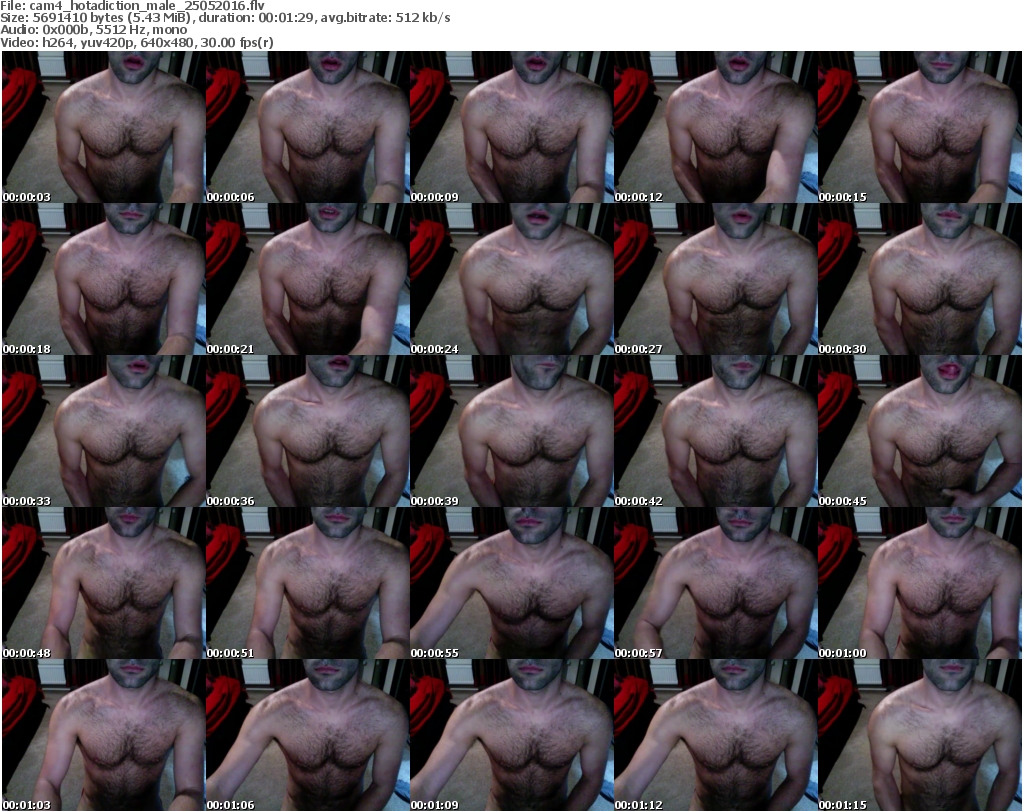
Task: Open the frame at 00:00:12
Action: [x=716, y=127]
